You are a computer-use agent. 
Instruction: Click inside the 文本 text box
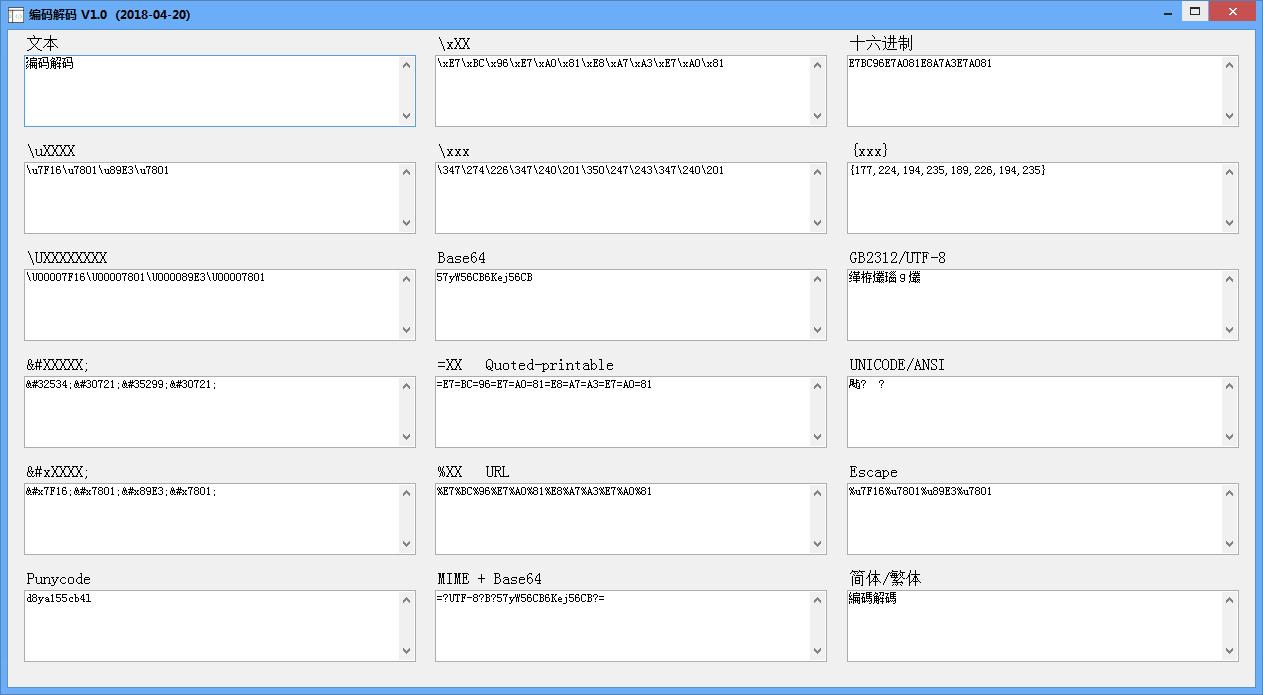210,91
